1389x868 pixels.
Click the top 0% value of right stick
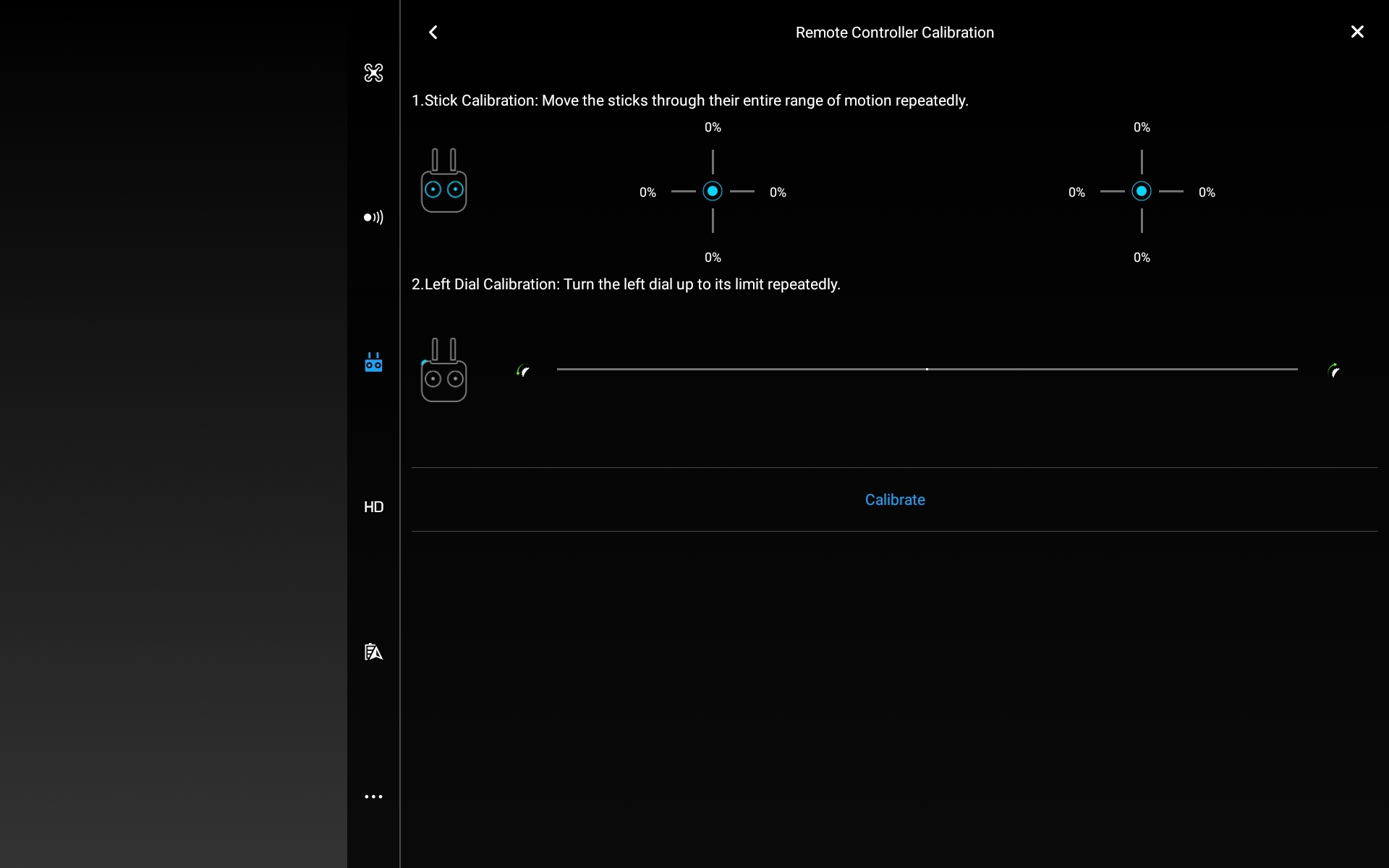point(1142,127)
